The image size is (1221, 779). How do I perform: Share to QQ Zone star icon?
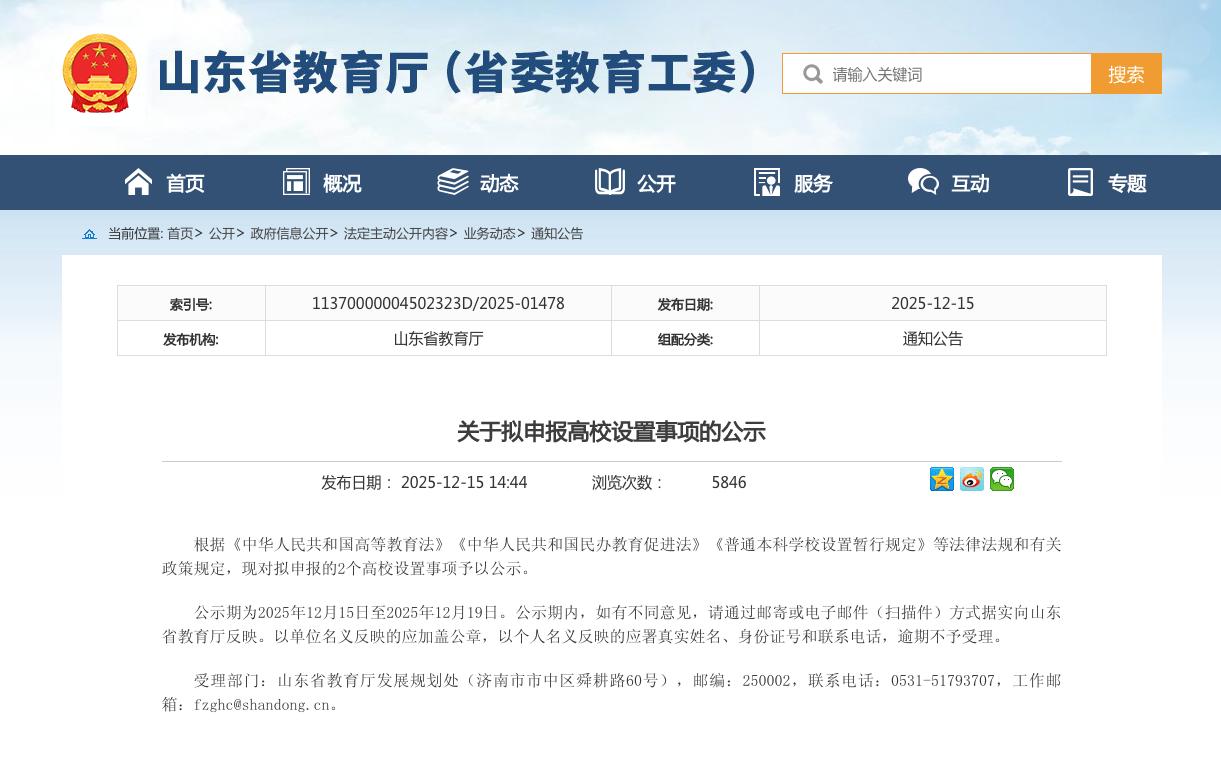[x=942, y=480]
